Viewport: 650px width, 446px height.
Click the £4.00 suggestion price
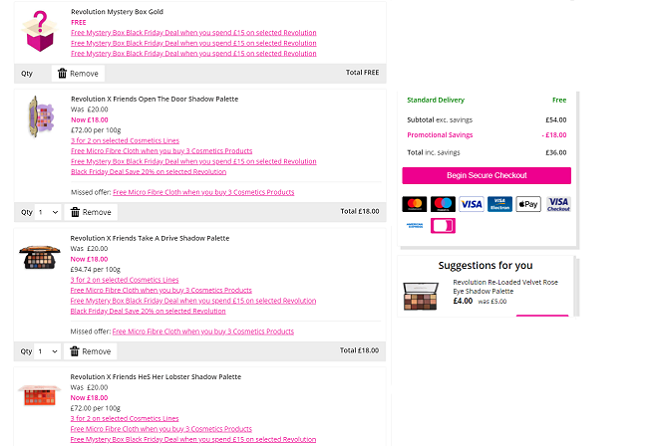pos(463,301)
